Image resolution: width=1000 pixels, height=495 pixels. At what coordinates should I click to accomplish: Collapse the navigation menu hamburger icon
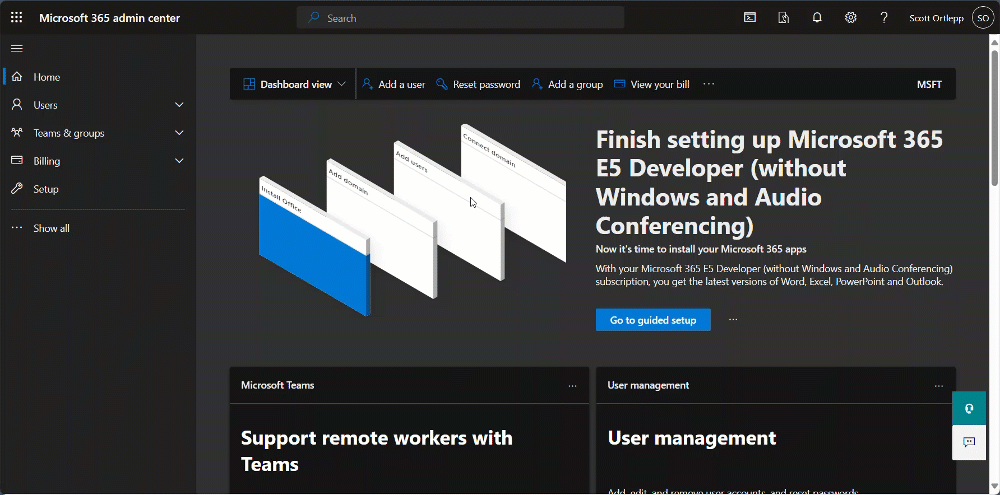click(x=17, y=48)
